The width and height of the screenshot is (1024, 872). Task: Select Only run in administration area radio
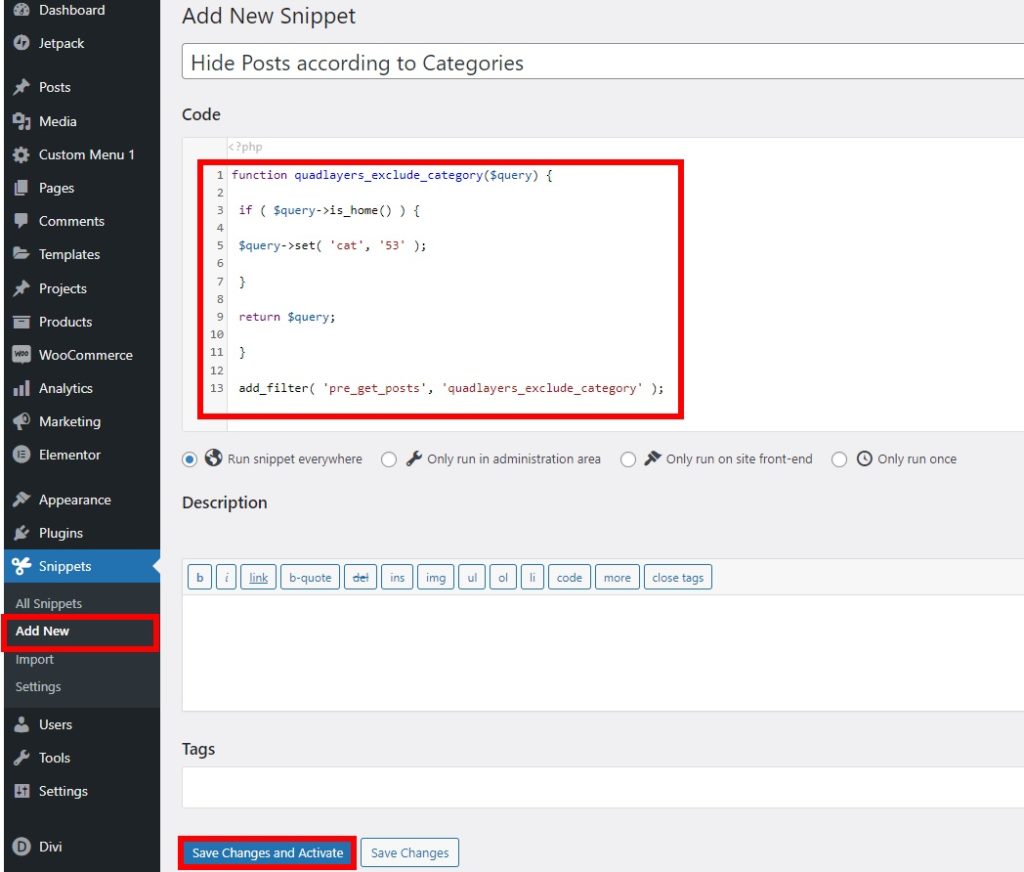[x=389, y=460]
